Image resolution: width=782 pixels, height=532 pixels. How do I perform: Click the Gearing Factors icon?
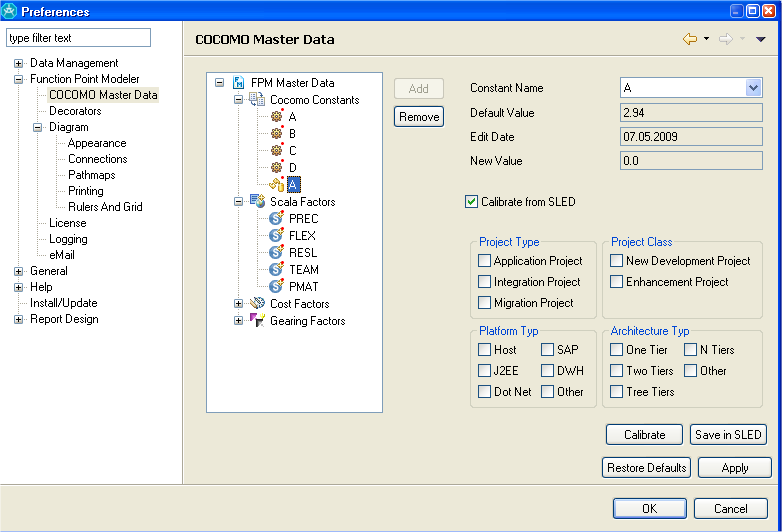tap(257, 320)
